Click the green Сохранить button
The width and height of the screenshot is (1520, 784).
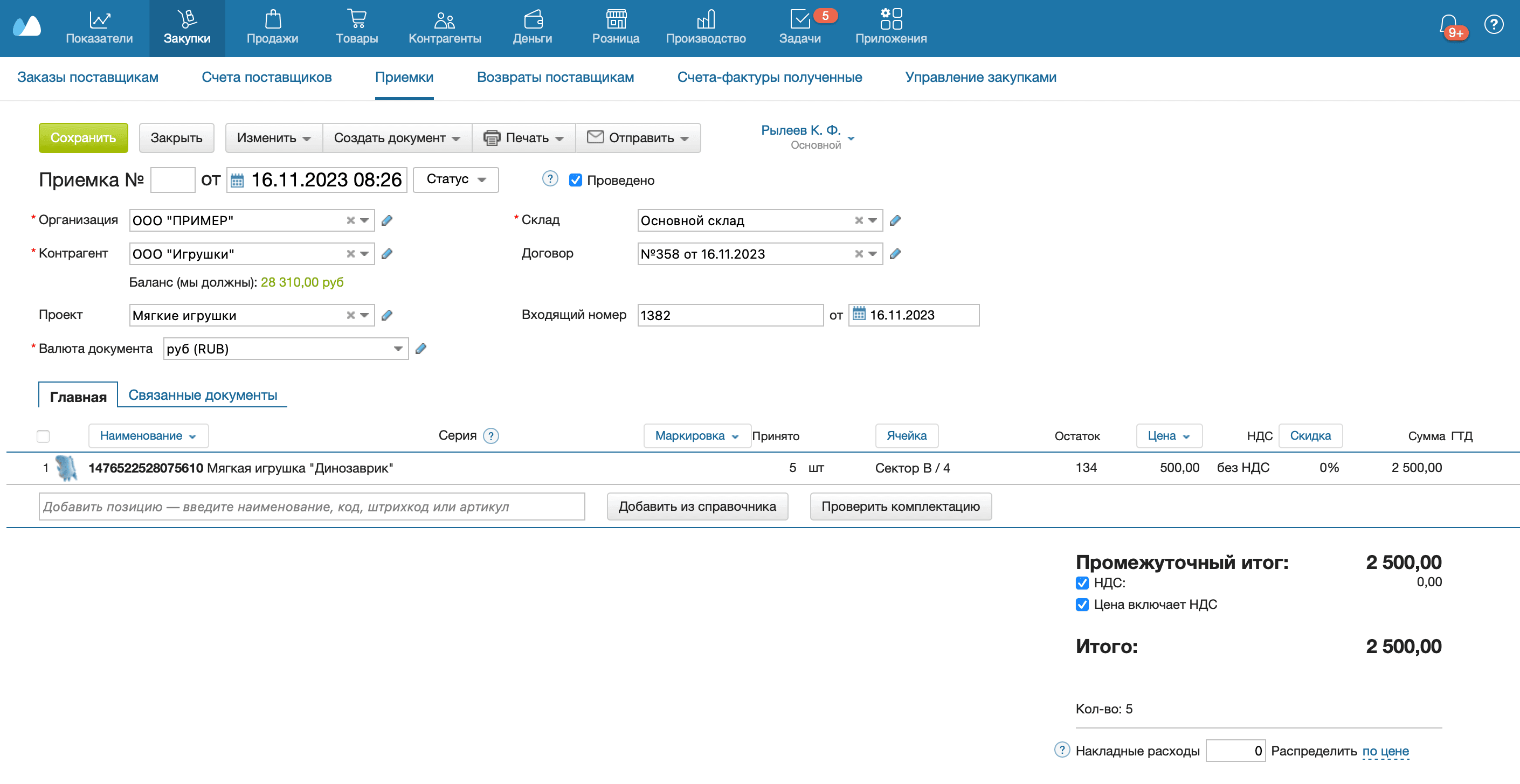pyautogui.click(x=83, y=138)
